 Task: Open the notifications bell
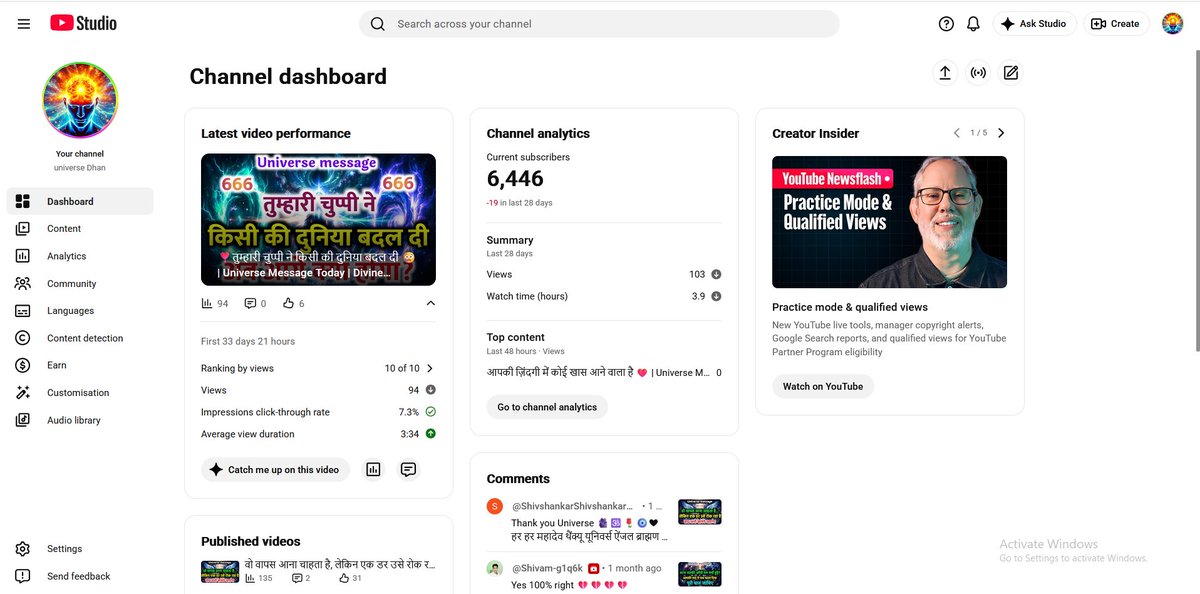click(973, 24)
